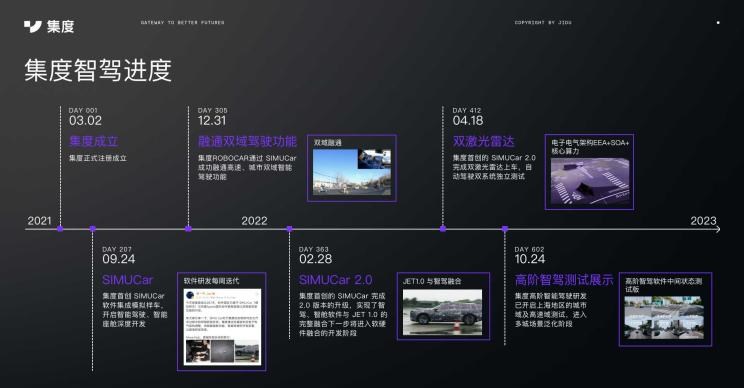This screenshot has width=744, height=388.
Task: Click the 12.31 date text
Action: coord(212,120)
